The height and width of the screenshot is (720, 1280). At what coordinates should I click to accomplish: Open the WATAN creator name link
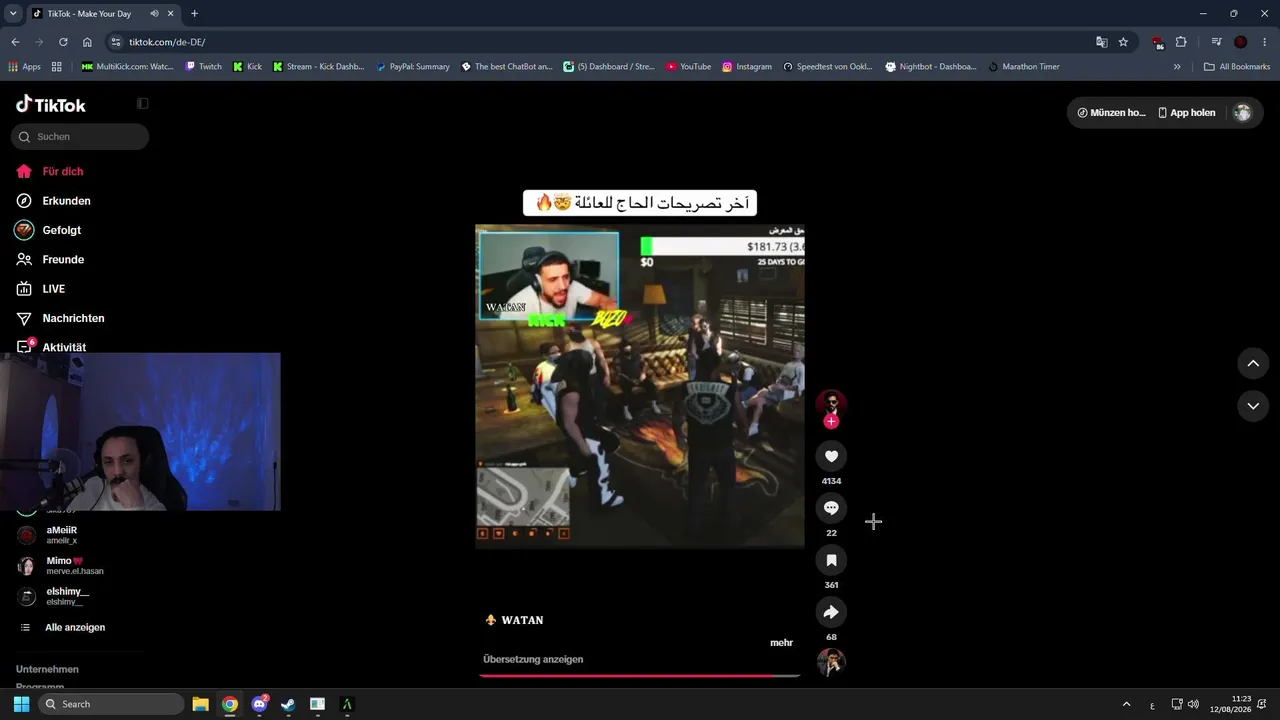(522, 620)
